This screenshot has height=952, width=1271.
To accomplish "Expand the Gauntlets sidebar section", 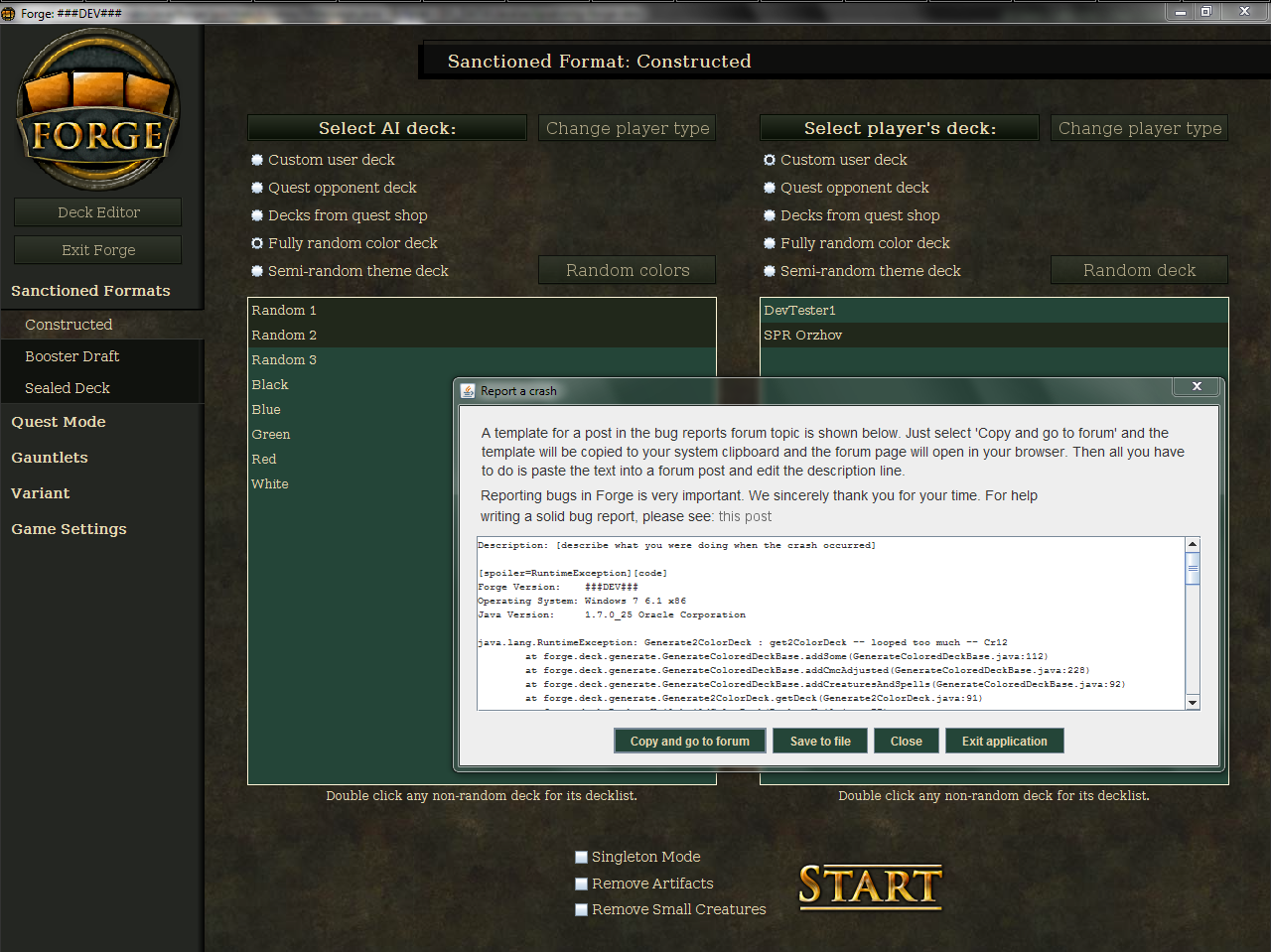I will [x=50, y=458].
